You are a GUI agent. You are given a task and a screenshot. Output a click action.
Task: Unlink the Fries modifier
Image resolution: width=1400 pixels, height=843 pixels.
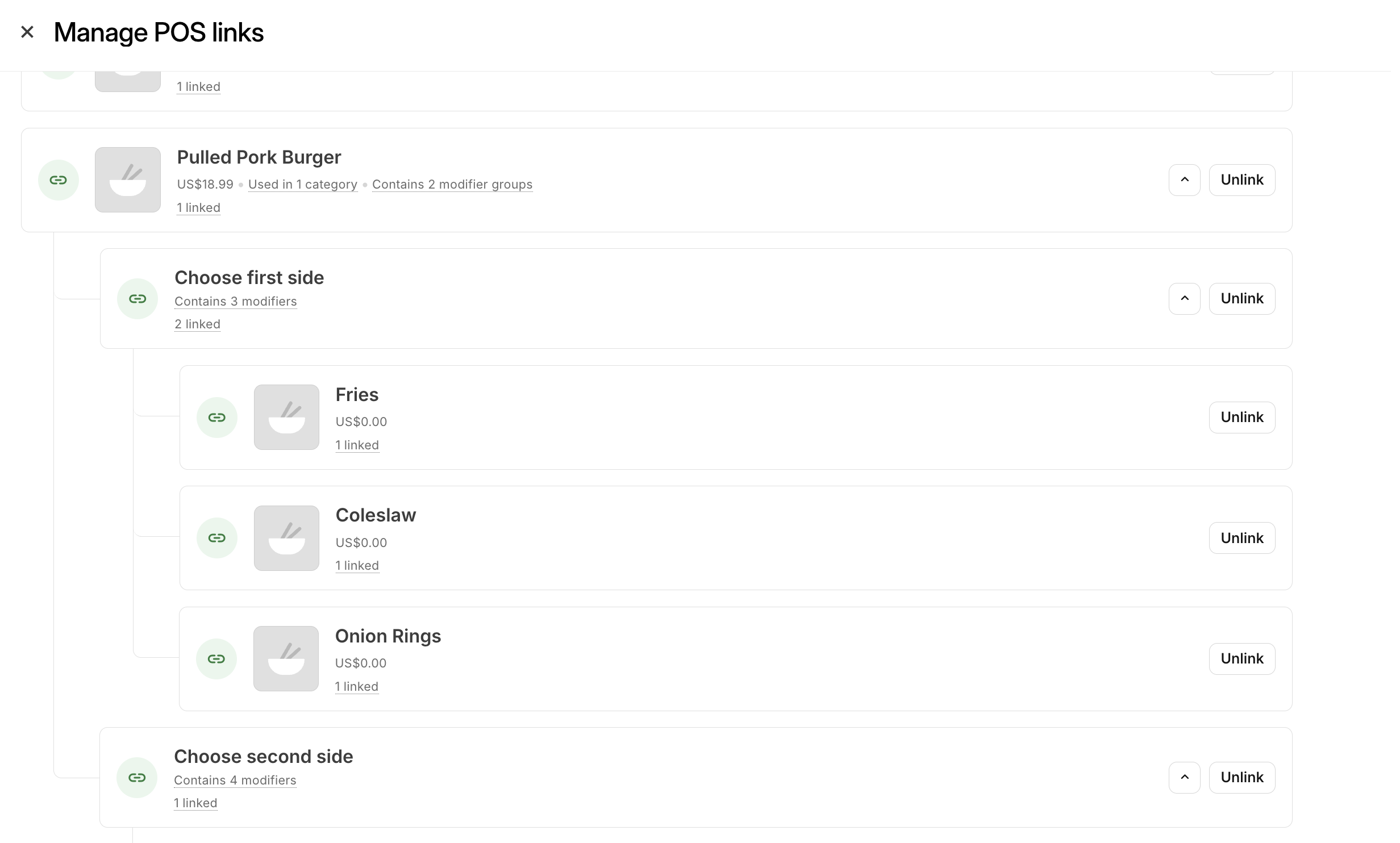tap(1242, 418)
